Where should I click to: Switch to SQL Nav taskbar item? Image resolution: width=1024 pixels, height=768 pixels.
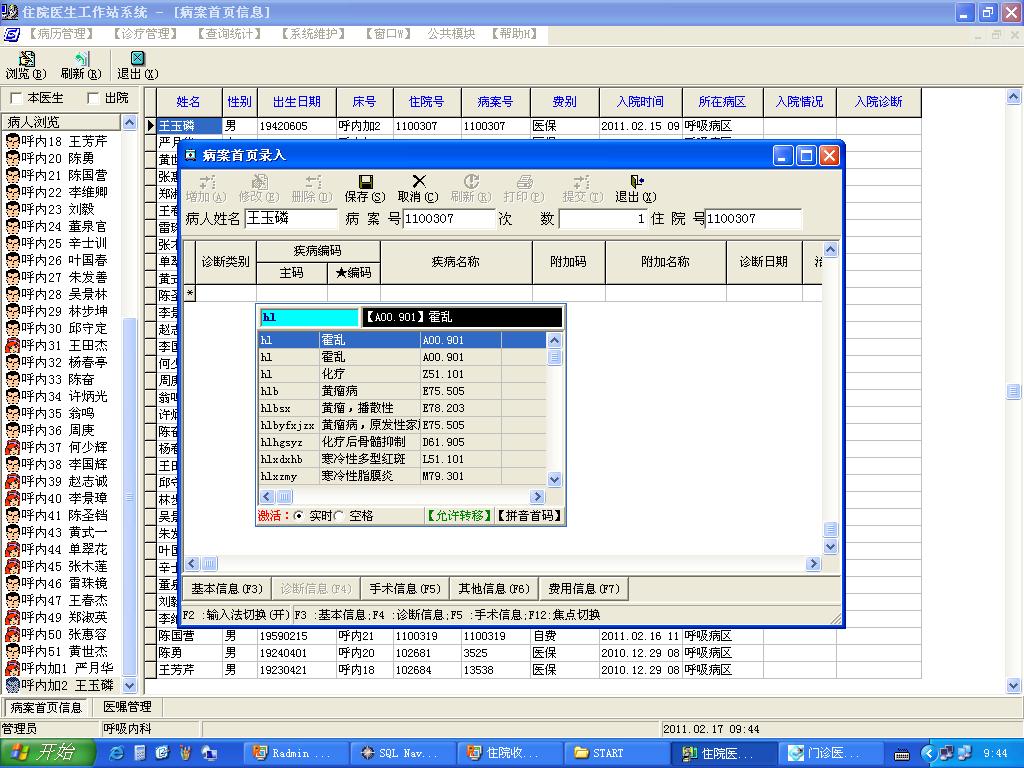(x=400, y=753)
